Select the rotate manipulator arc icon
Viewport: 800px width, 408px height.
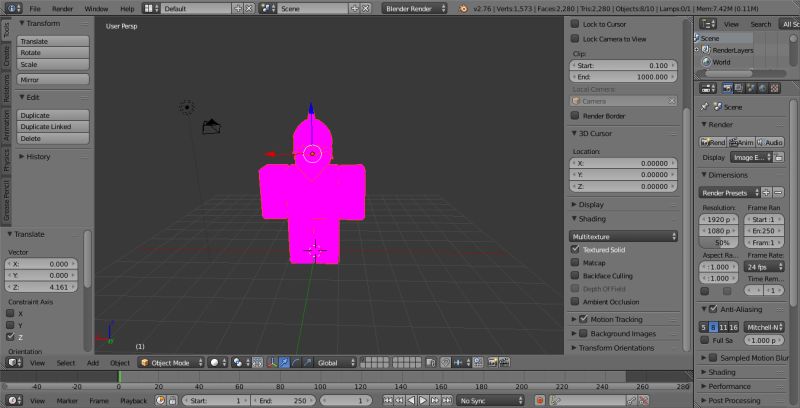296,363
